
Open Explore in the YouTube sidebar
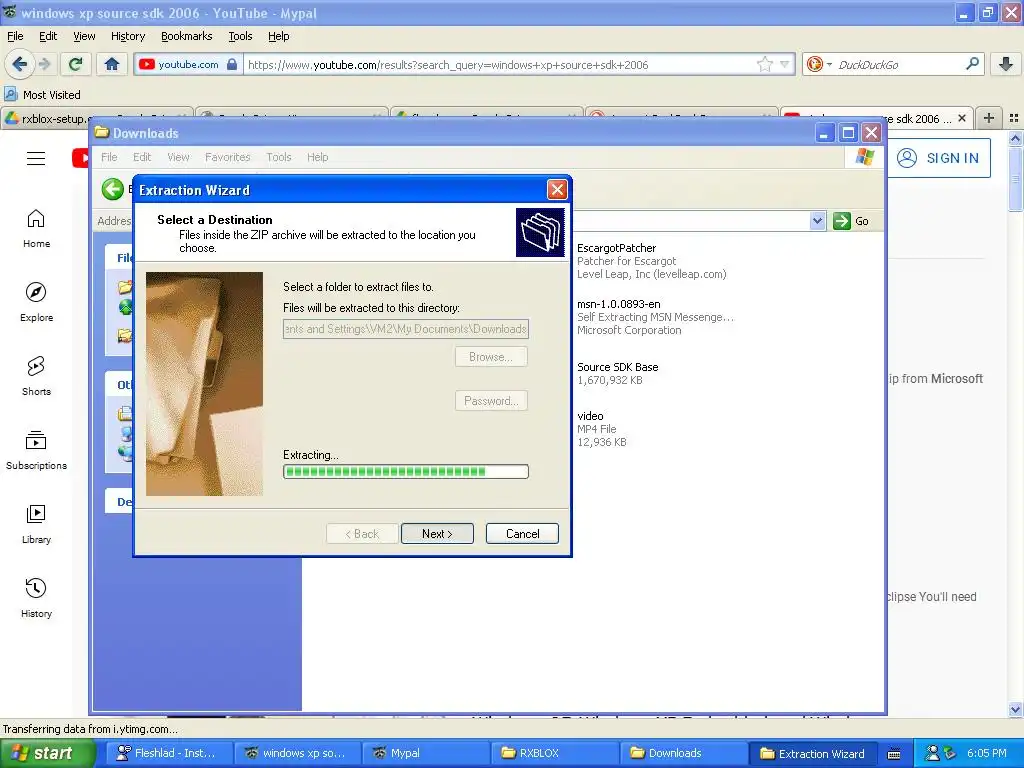coord(37,302)
